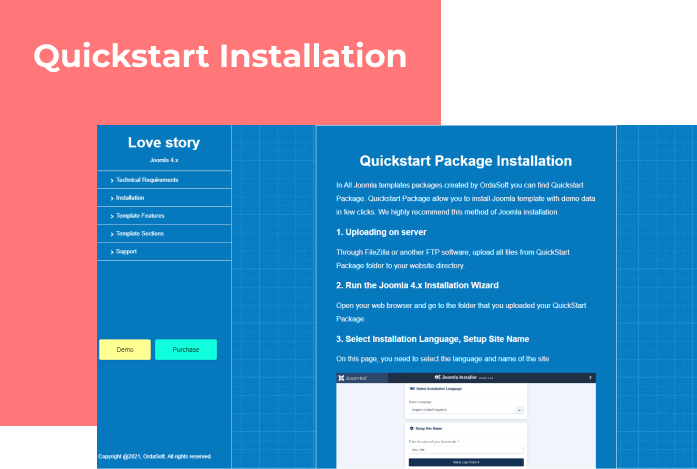
Task: Click the large Quickstart Installation banner title
Action: (x=220, y=56)
